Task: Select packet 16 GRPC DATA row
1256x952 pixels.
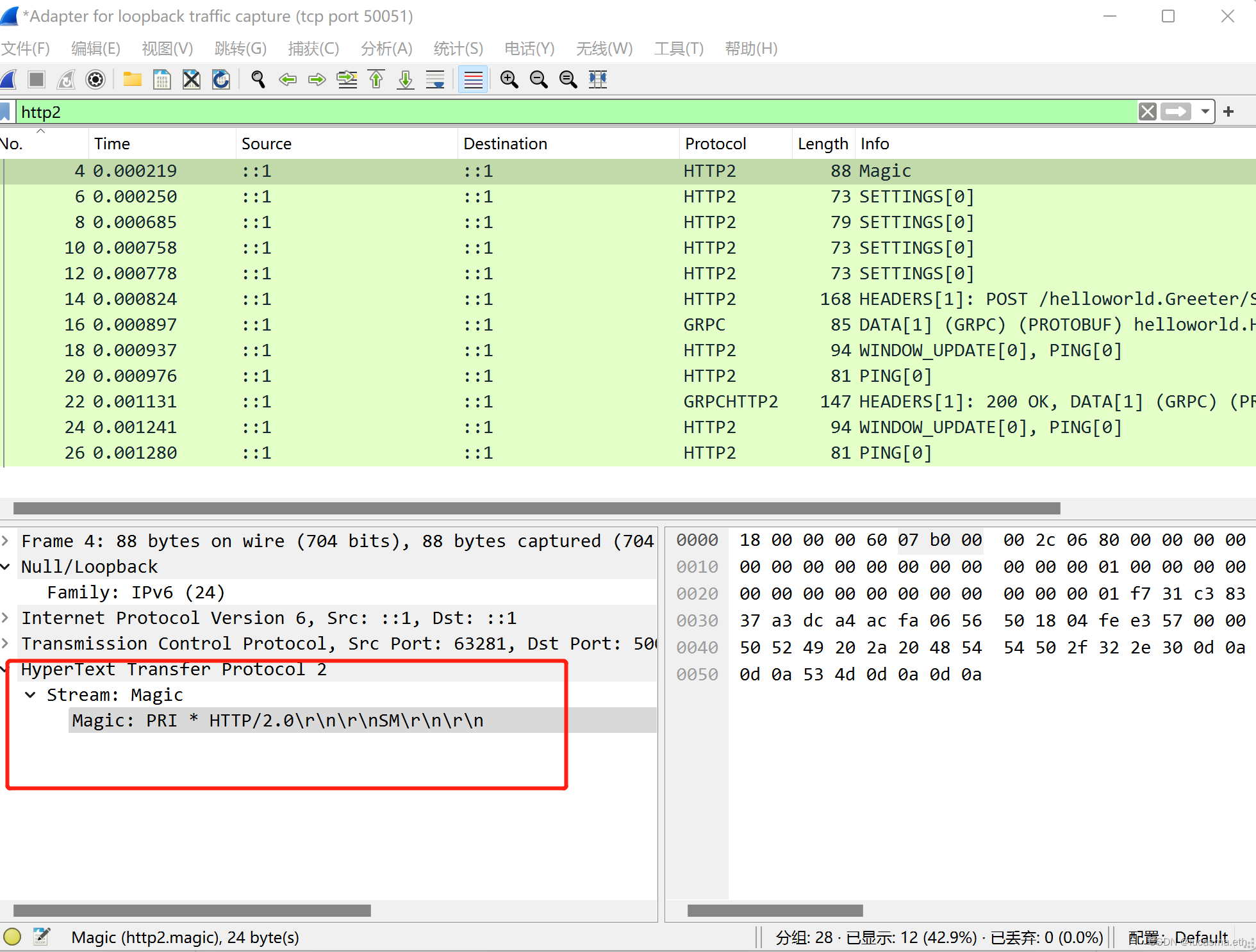Action: (628, 325)
